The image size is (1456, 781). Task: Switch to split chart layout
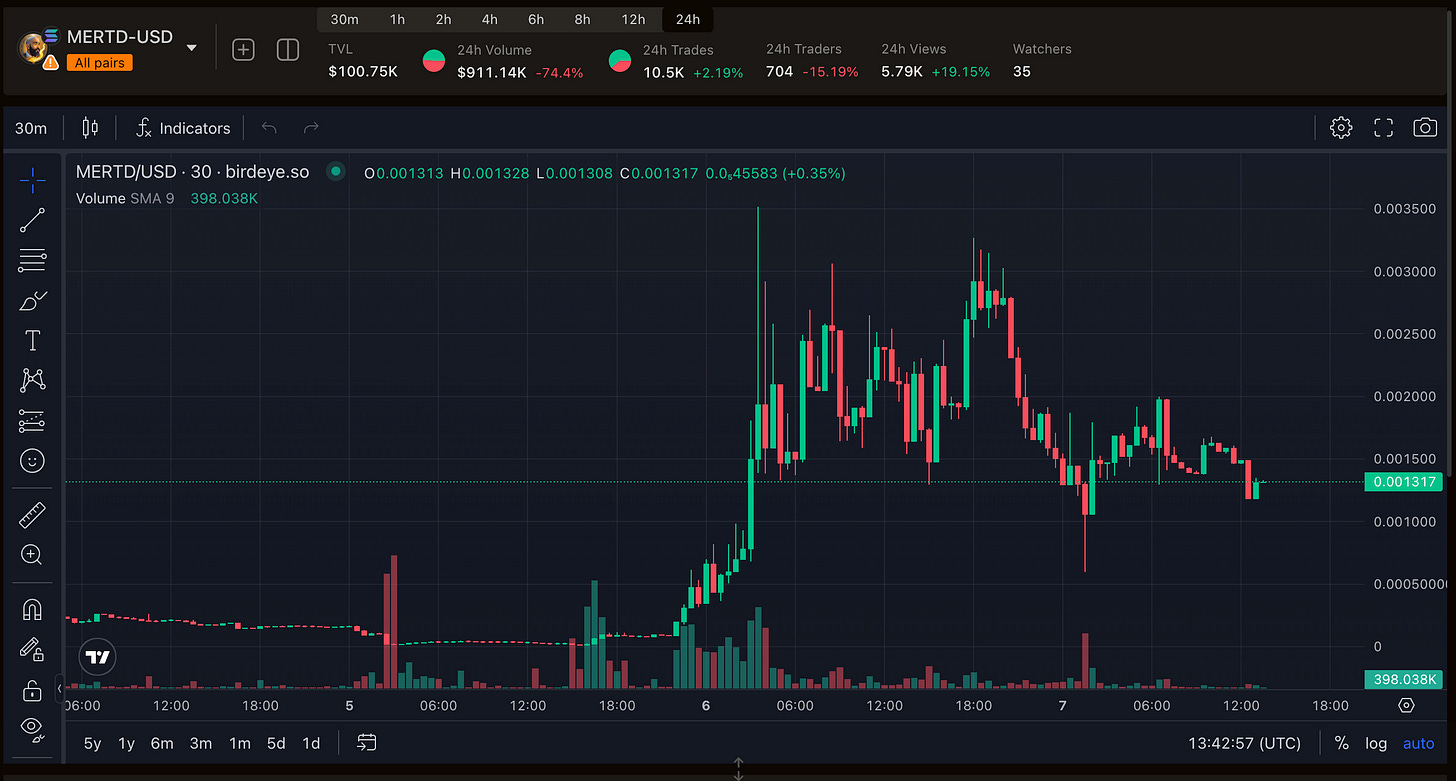click(288, 49)
